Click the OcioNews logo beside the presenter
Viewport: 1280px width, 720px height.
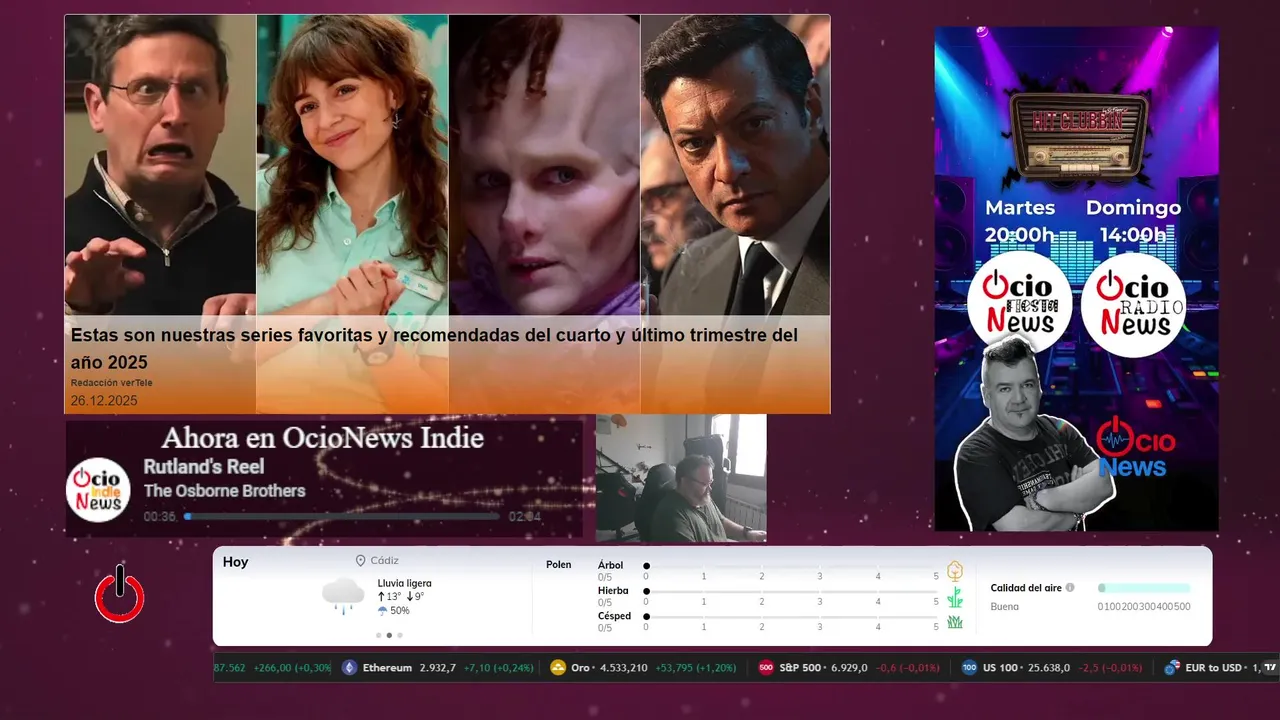[1135, 447]
